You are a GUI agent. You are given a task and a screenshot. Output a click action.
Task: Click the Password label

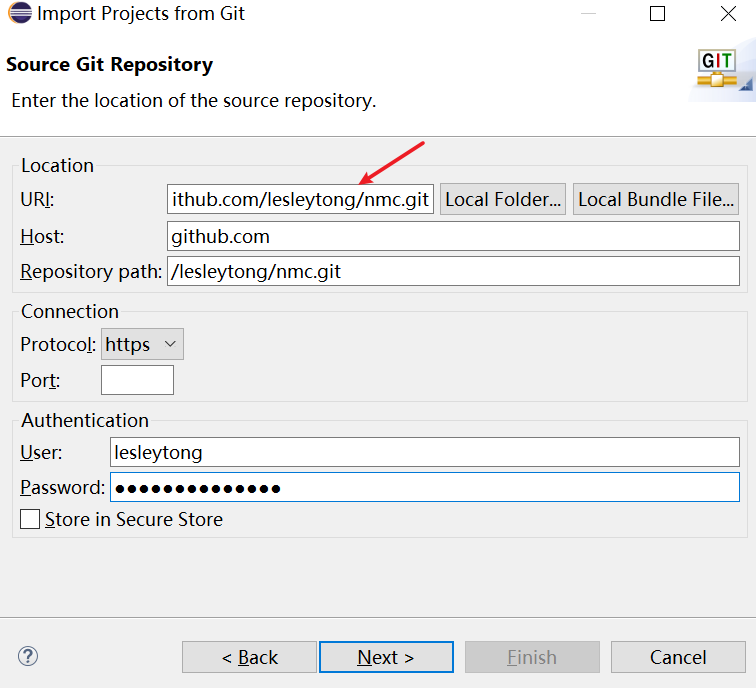tap(63, 487)
